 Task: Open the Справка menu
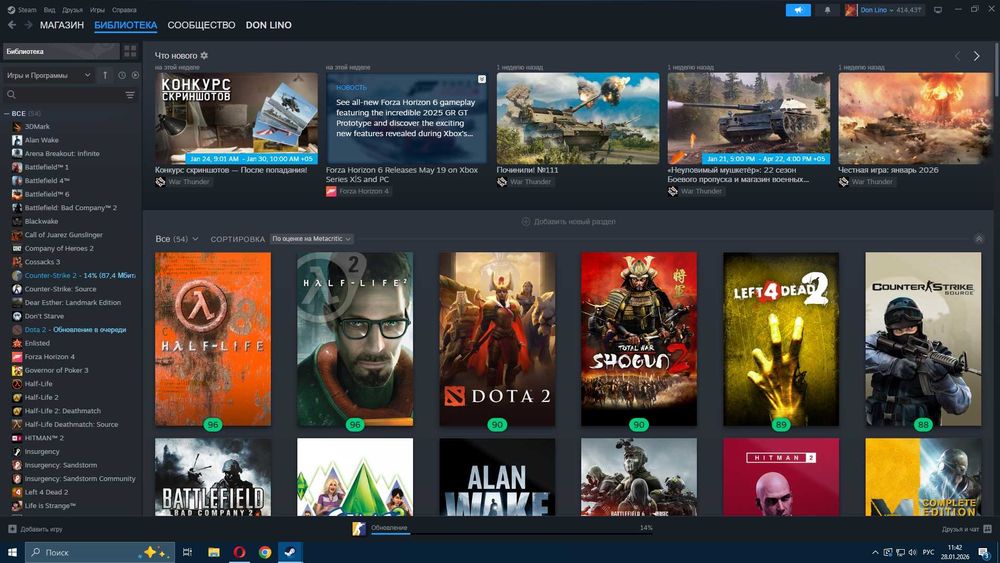click(x=124, y=10)
